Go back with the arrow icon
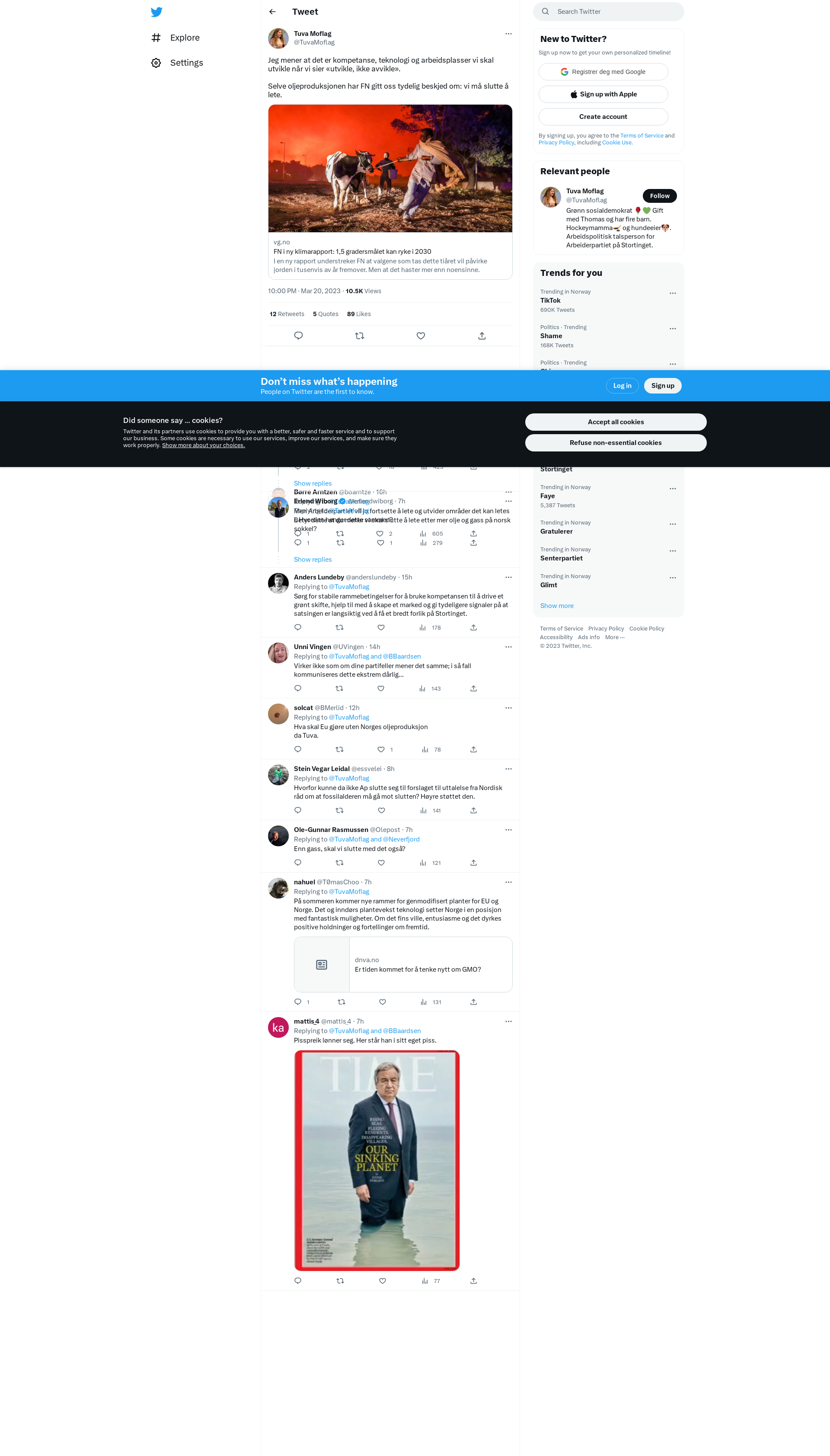 (272, 12)
